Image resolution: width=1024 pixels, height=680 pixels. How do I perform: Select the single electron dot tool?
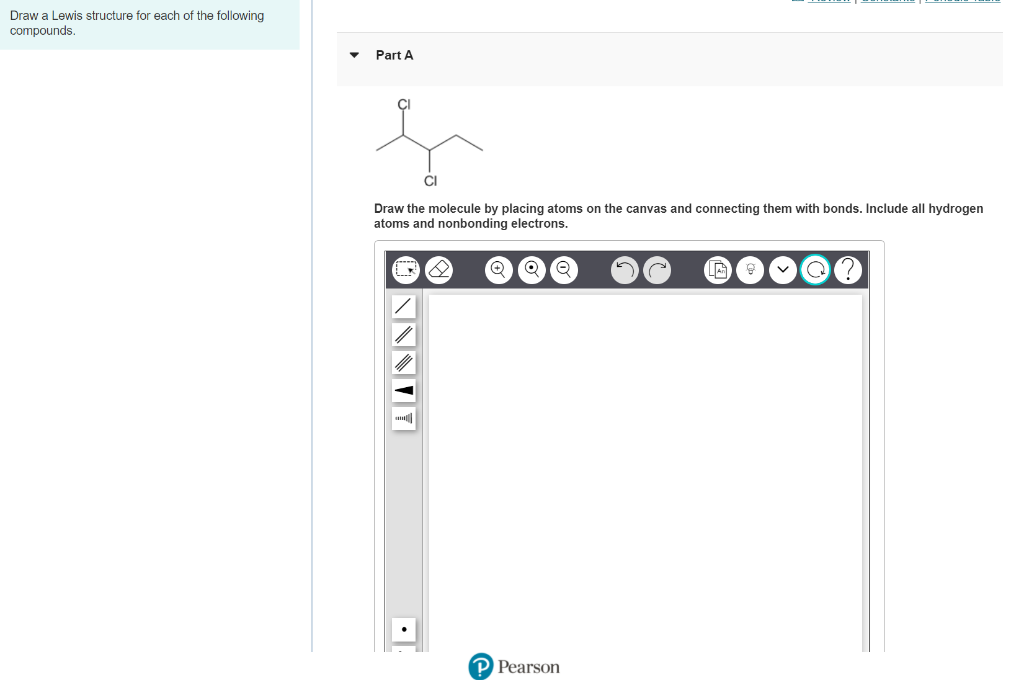[404, 630]
